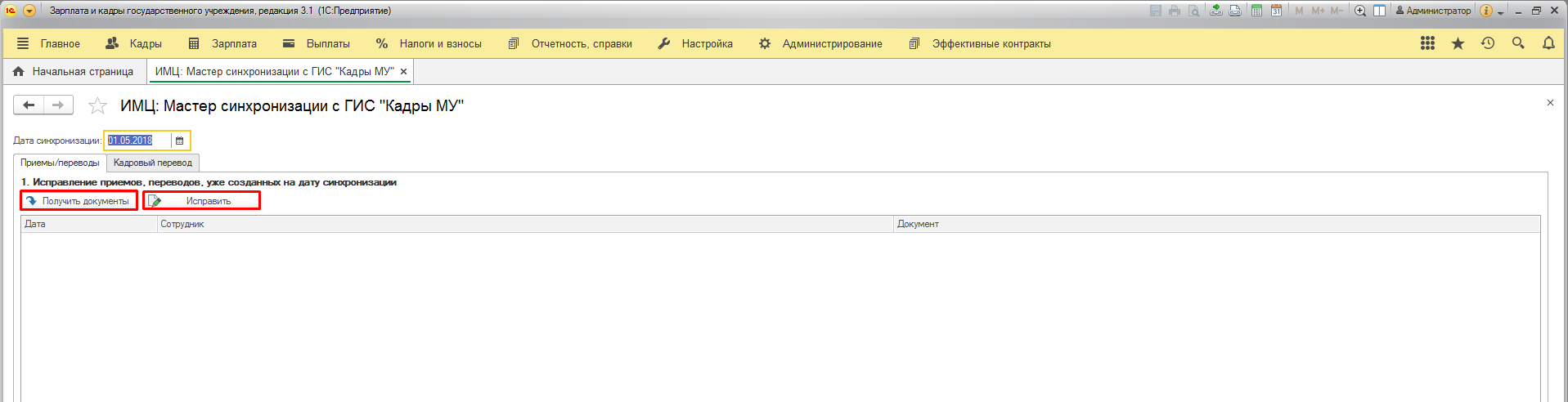Open notifications bell icon

pyautogui.click(x=1548, y=43)
